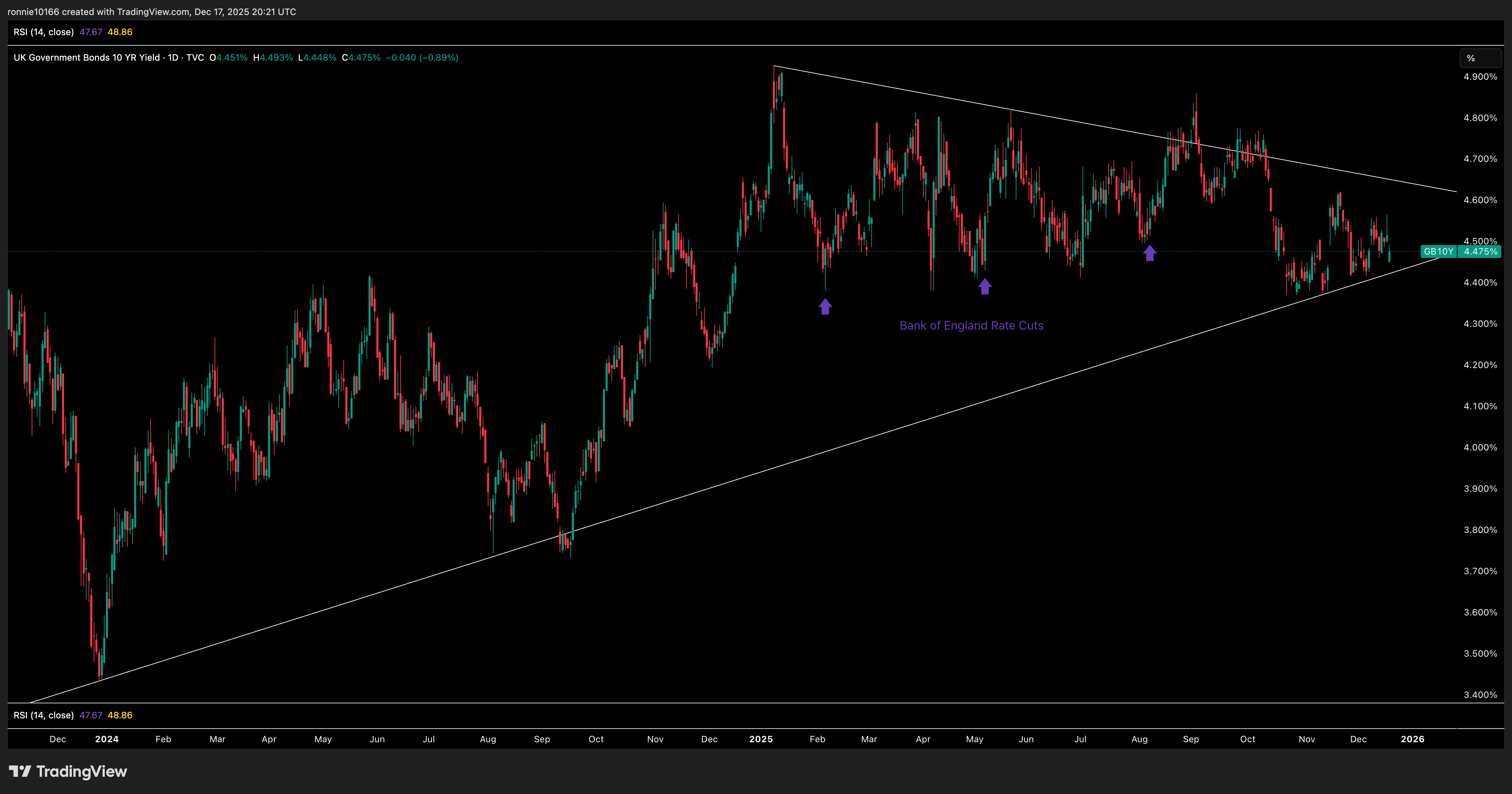
Task: Select the purple arrow marker near May 2025
Action: 984,287
